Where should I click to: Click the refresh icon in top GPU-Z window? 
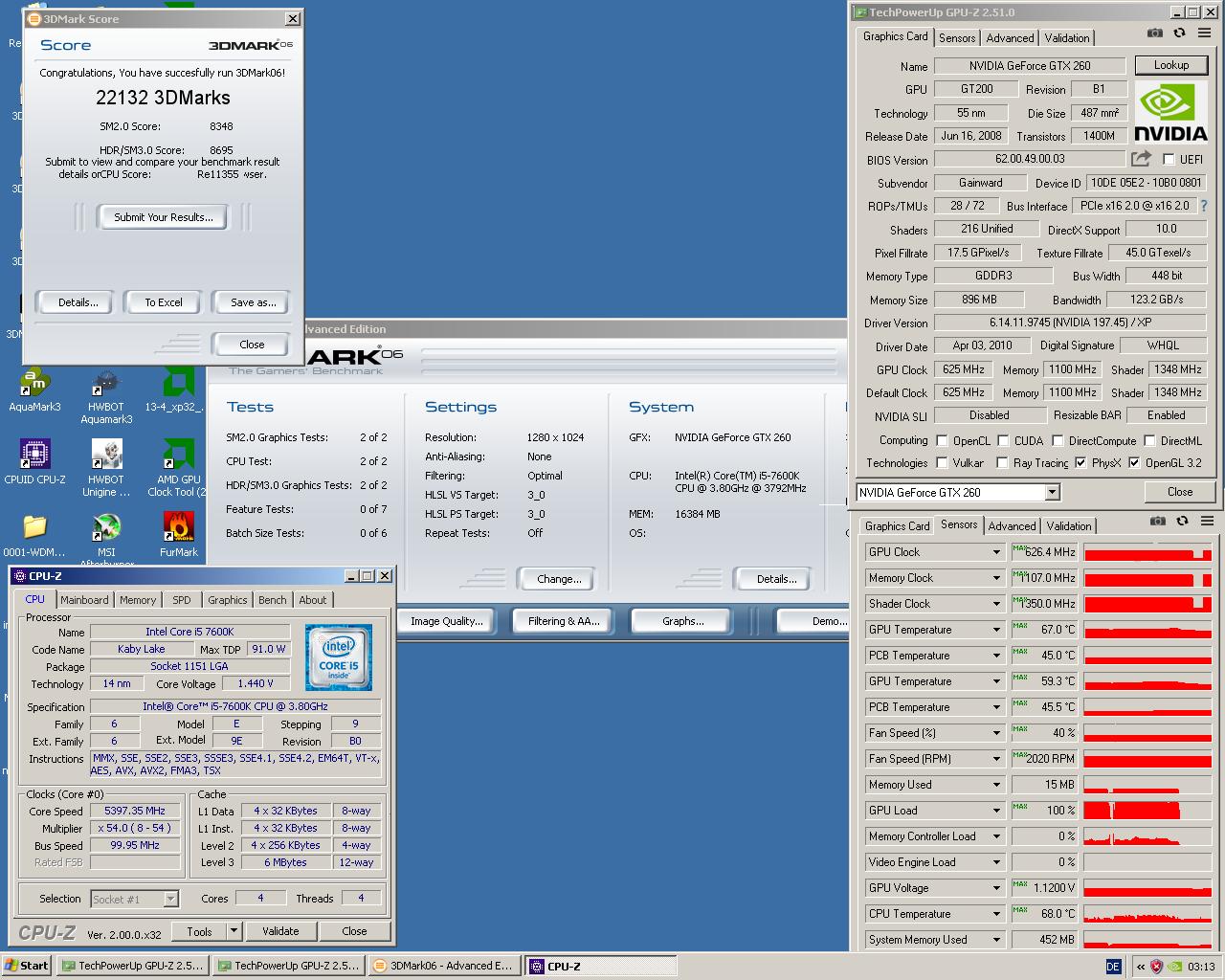(x=1179, y=33)
